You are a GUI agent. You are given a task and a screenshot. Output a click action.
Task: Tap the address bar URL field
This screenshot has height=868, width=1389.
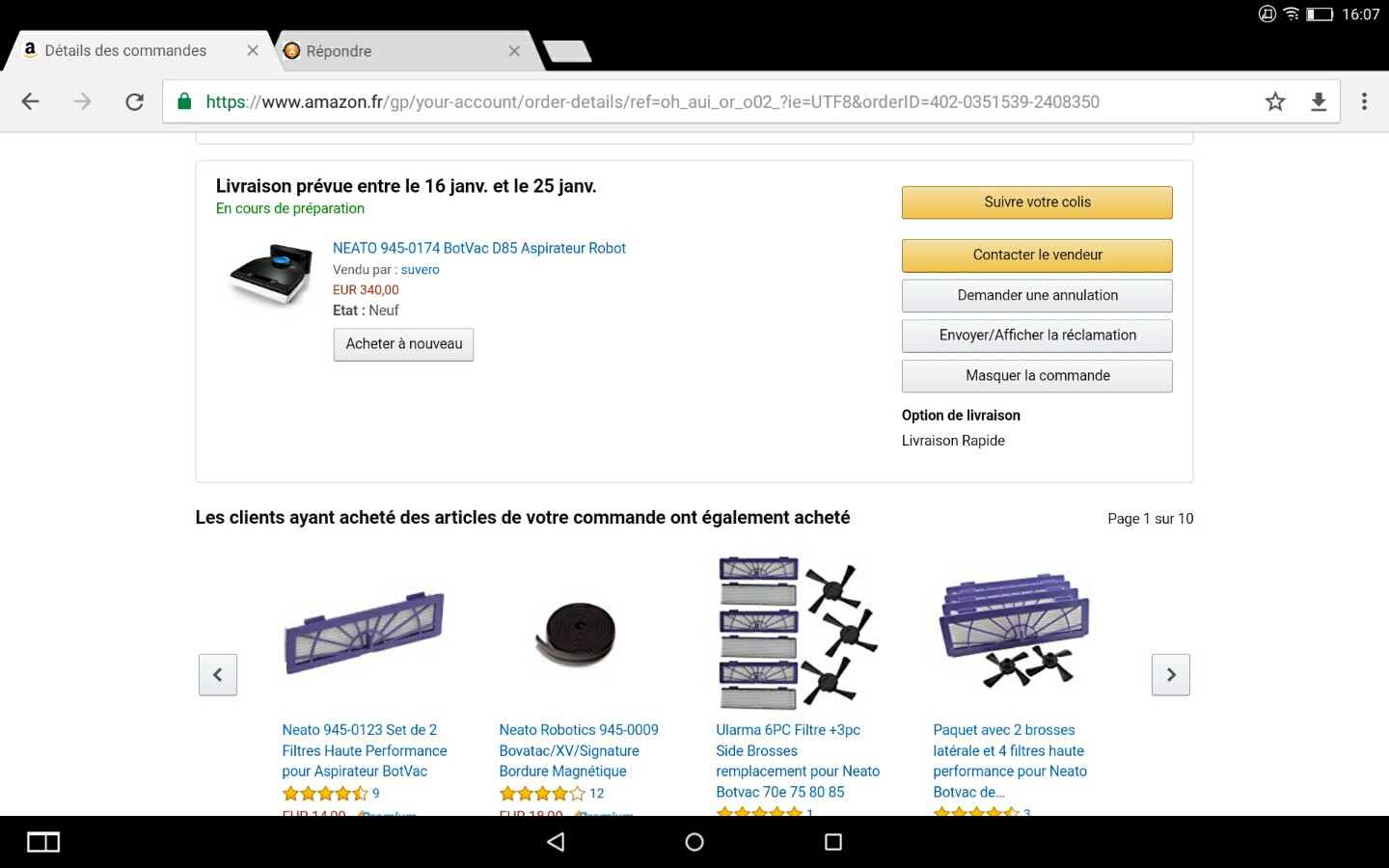click(675, 102)
